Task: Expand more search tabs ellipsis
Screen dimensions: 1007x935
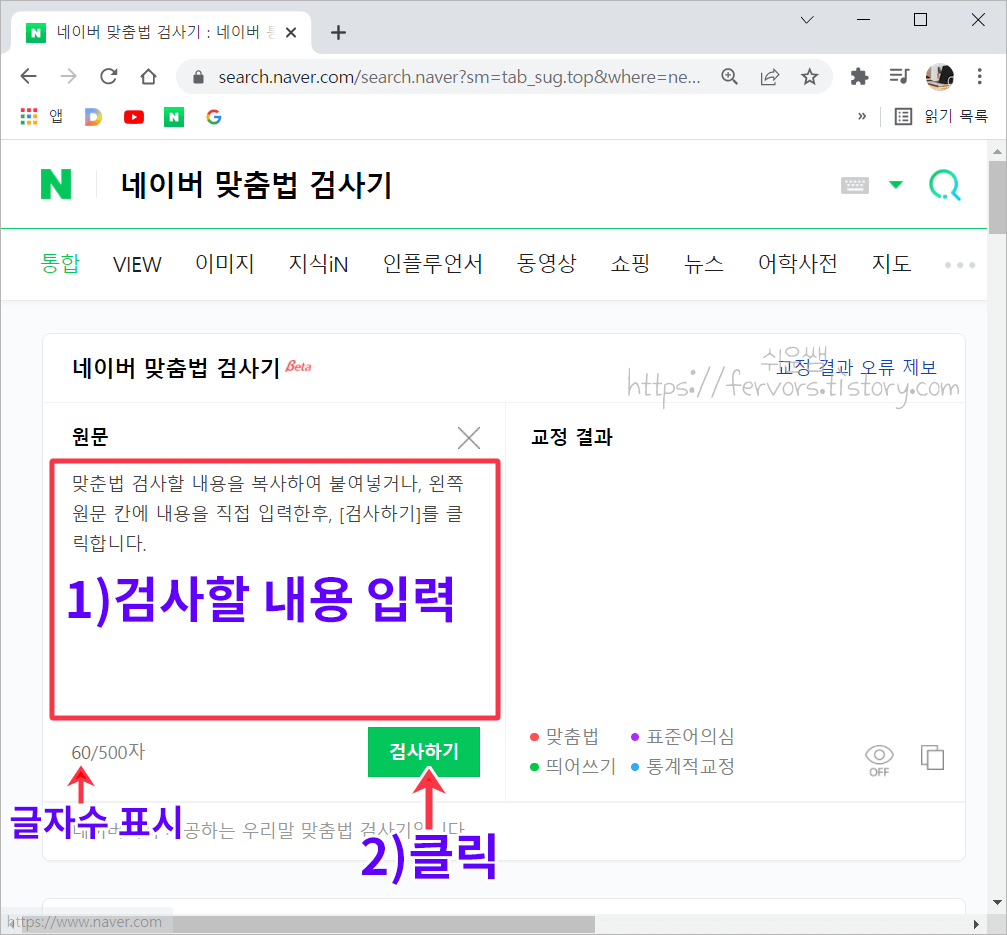Action: point(959,265)
